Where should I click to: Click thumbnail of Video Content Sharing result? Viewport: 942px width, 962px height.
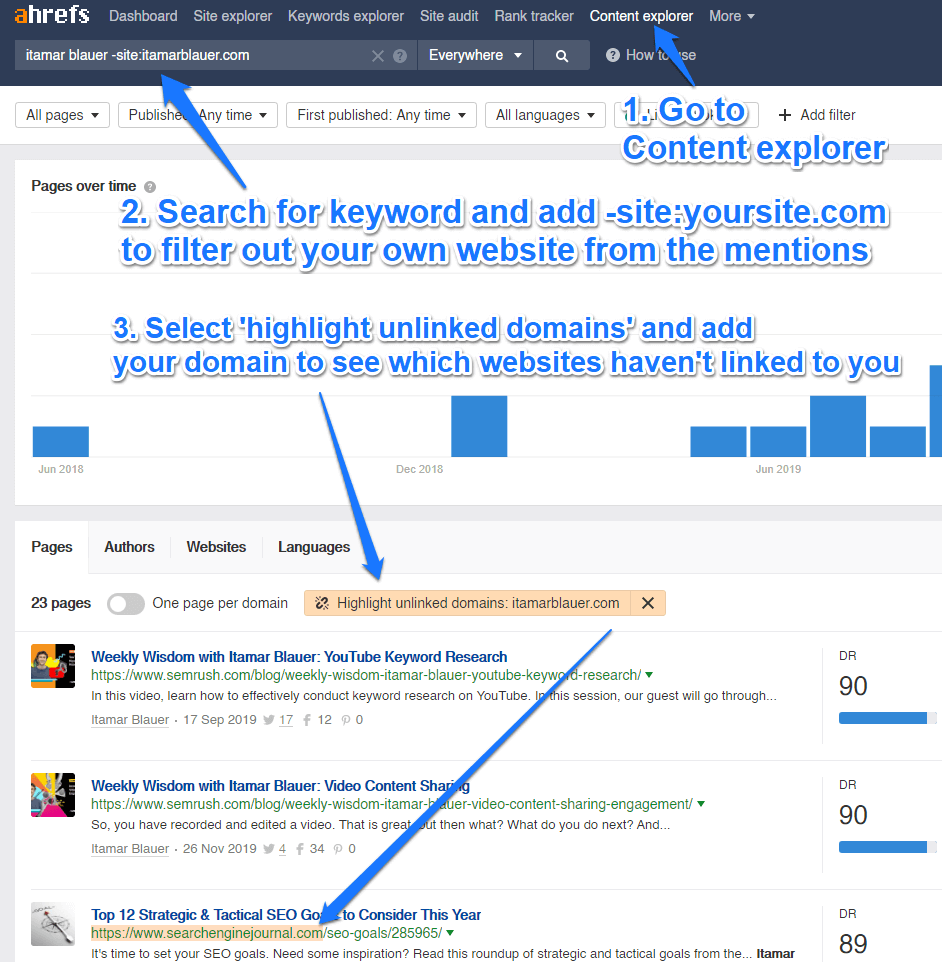[53, 795]
